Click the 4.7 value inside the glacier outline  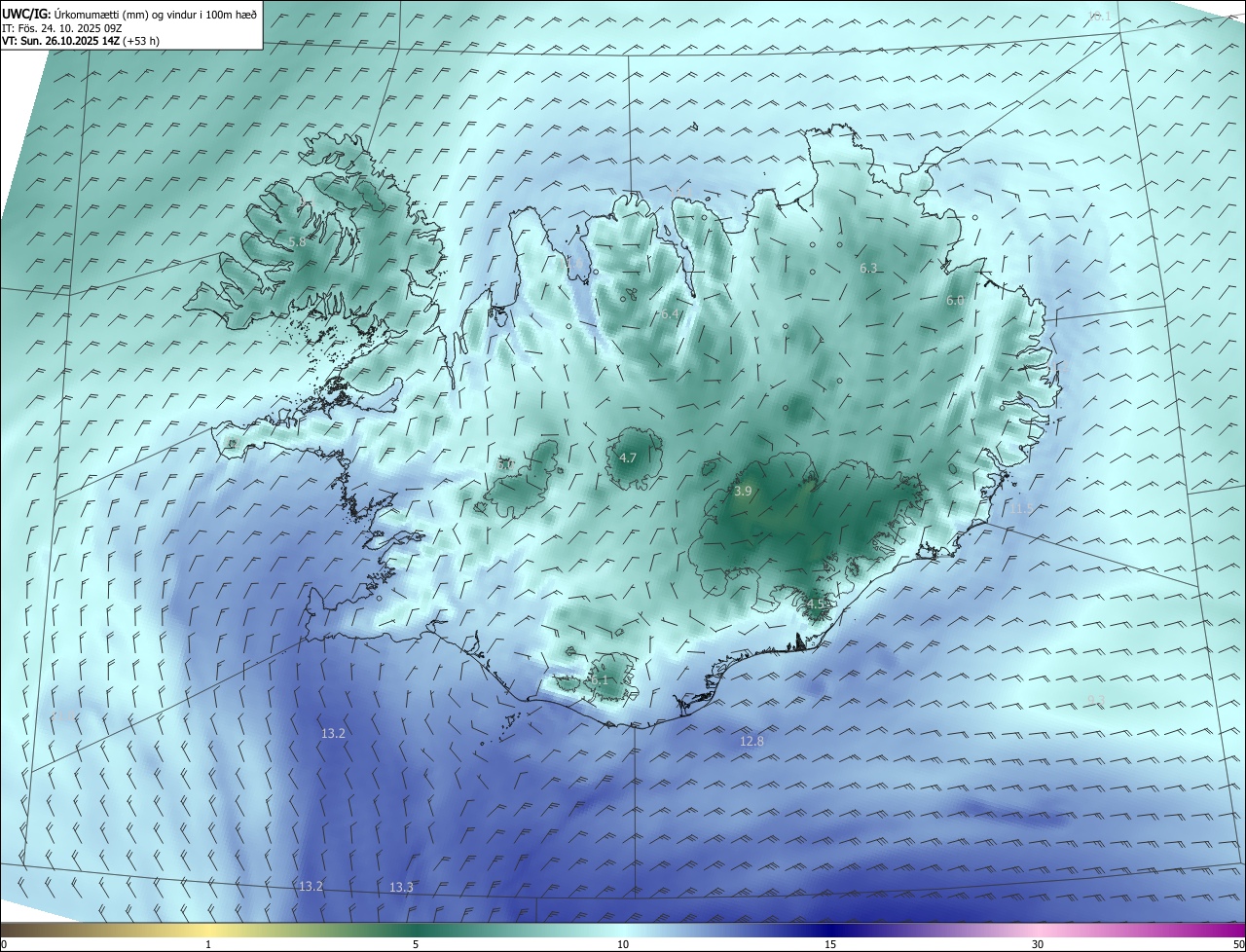coord(628,458)
